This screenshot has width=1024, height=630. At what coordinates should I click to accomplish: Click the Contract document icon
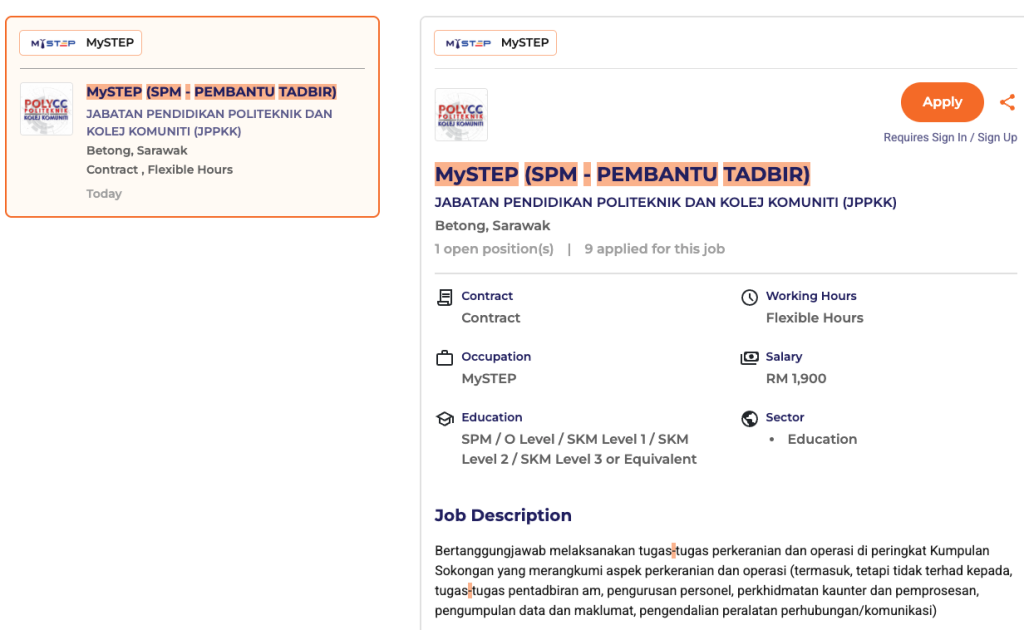tap(445, 297)
